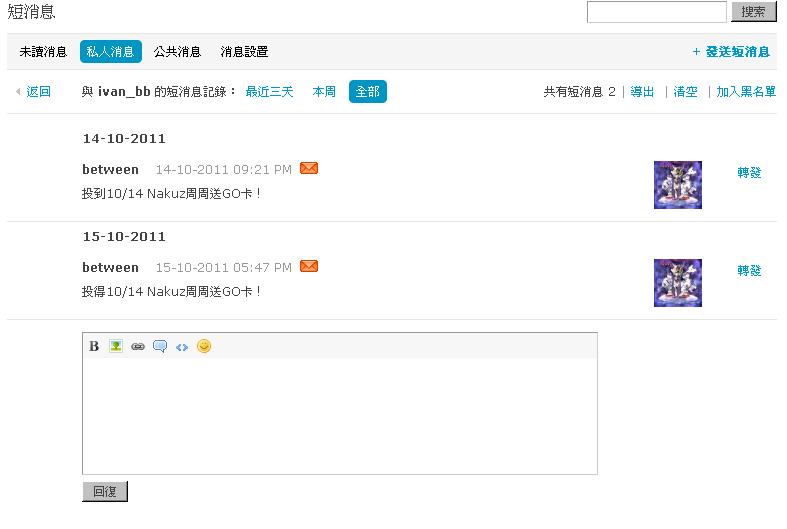Open 未讀消息 tab
The image size is (787, 529).
click(x=43, y=52)
